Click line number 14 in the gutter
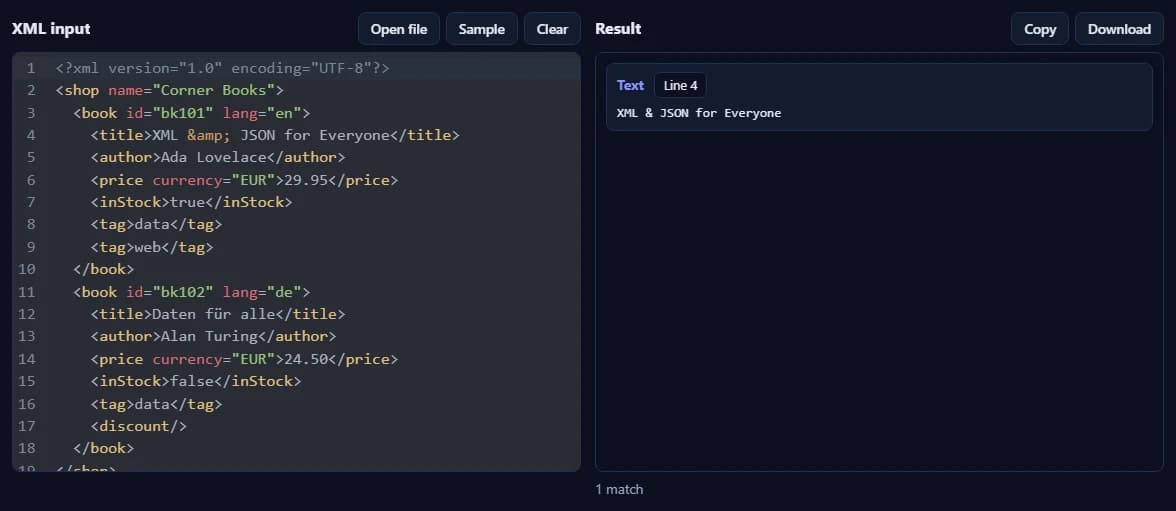This screenshot has height=511, width=1176. point(27,359)
